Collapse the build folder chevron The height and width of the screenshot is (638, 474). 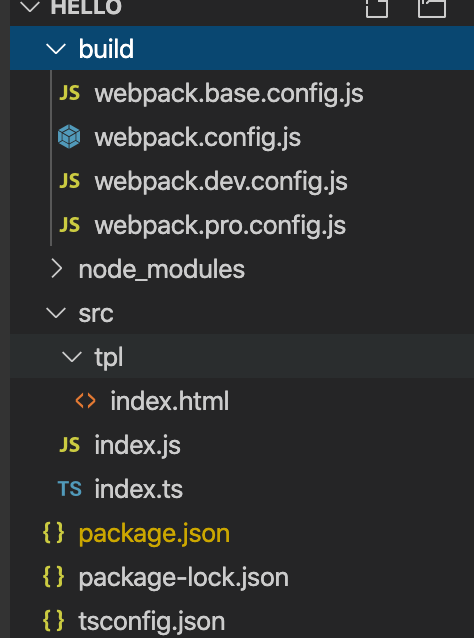(x=56, y=49)
